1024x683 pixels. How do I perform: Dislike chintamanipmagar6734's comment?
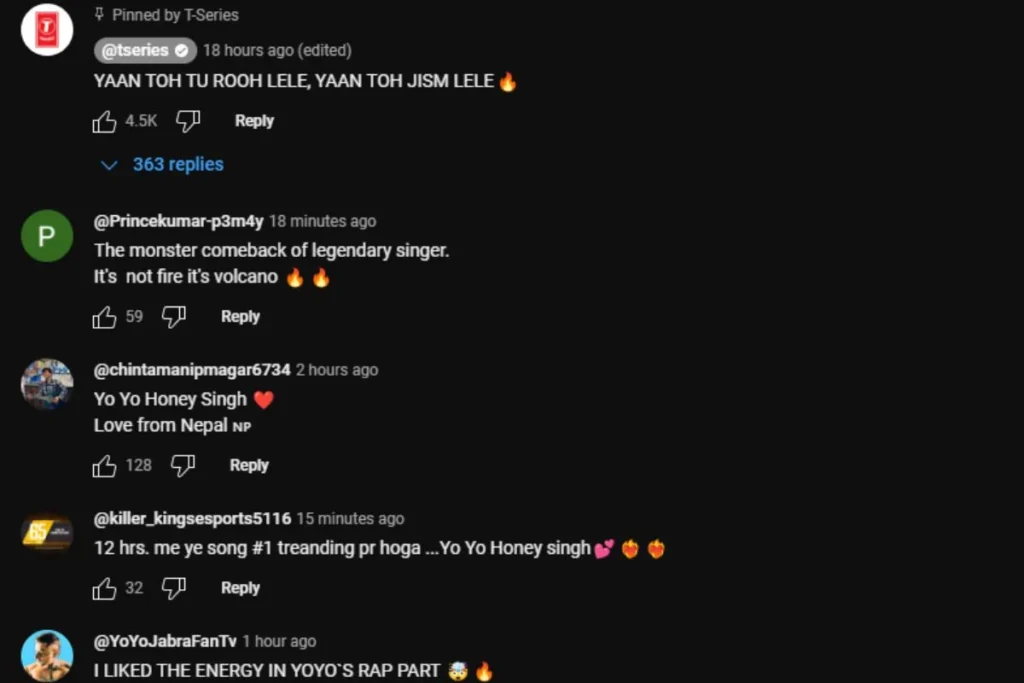(183, 466)
